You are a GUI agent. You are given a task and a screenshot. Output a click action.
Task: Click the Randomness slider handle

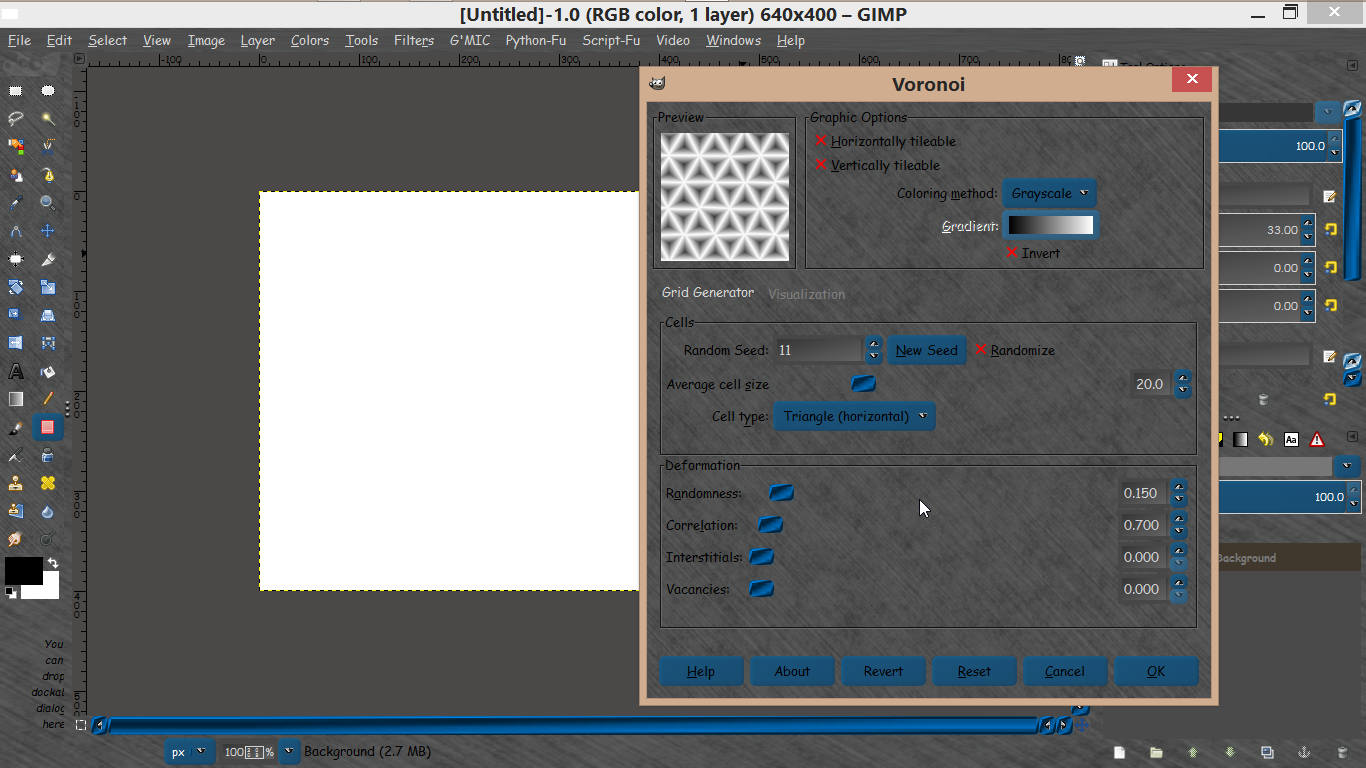[x=781, y=492]
